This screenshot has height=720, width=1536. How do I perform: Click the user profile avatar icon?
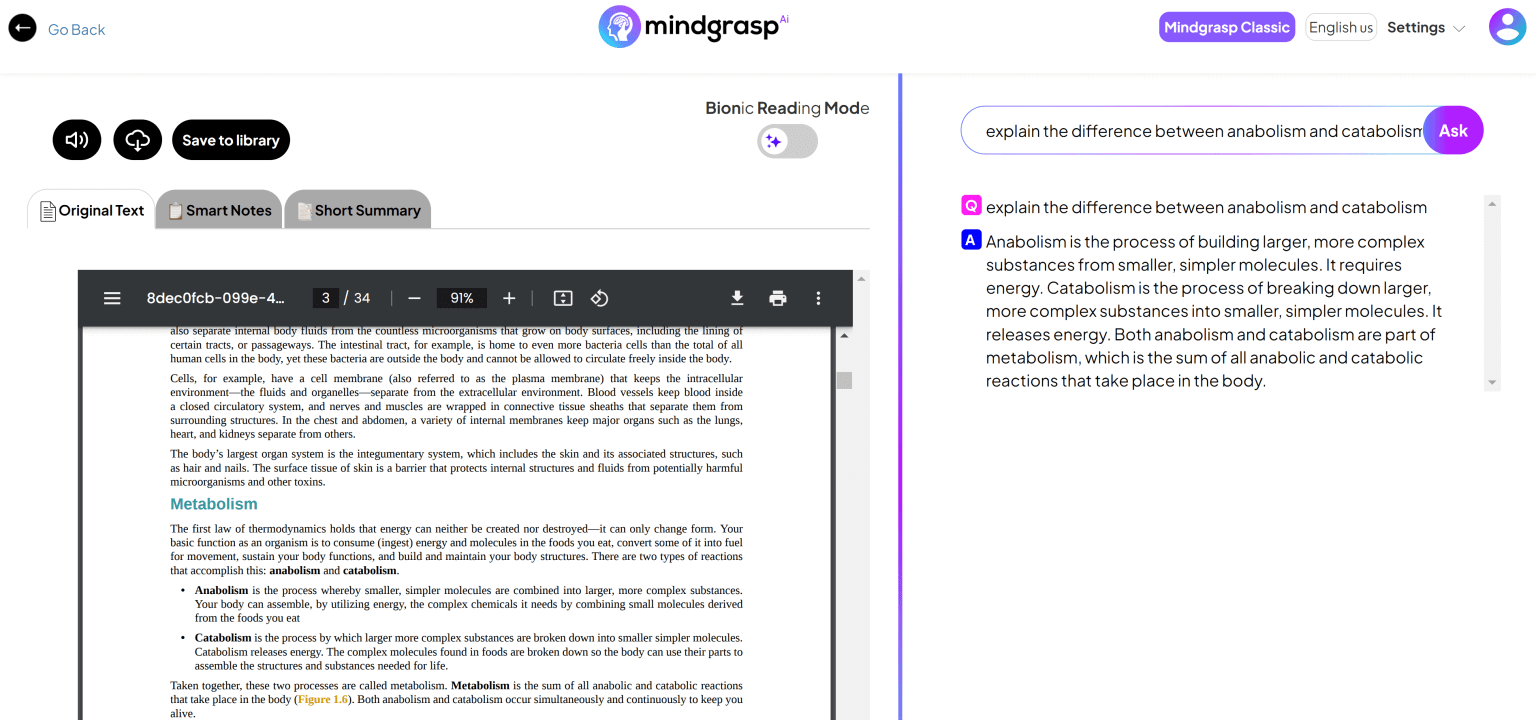(1508, 26)
